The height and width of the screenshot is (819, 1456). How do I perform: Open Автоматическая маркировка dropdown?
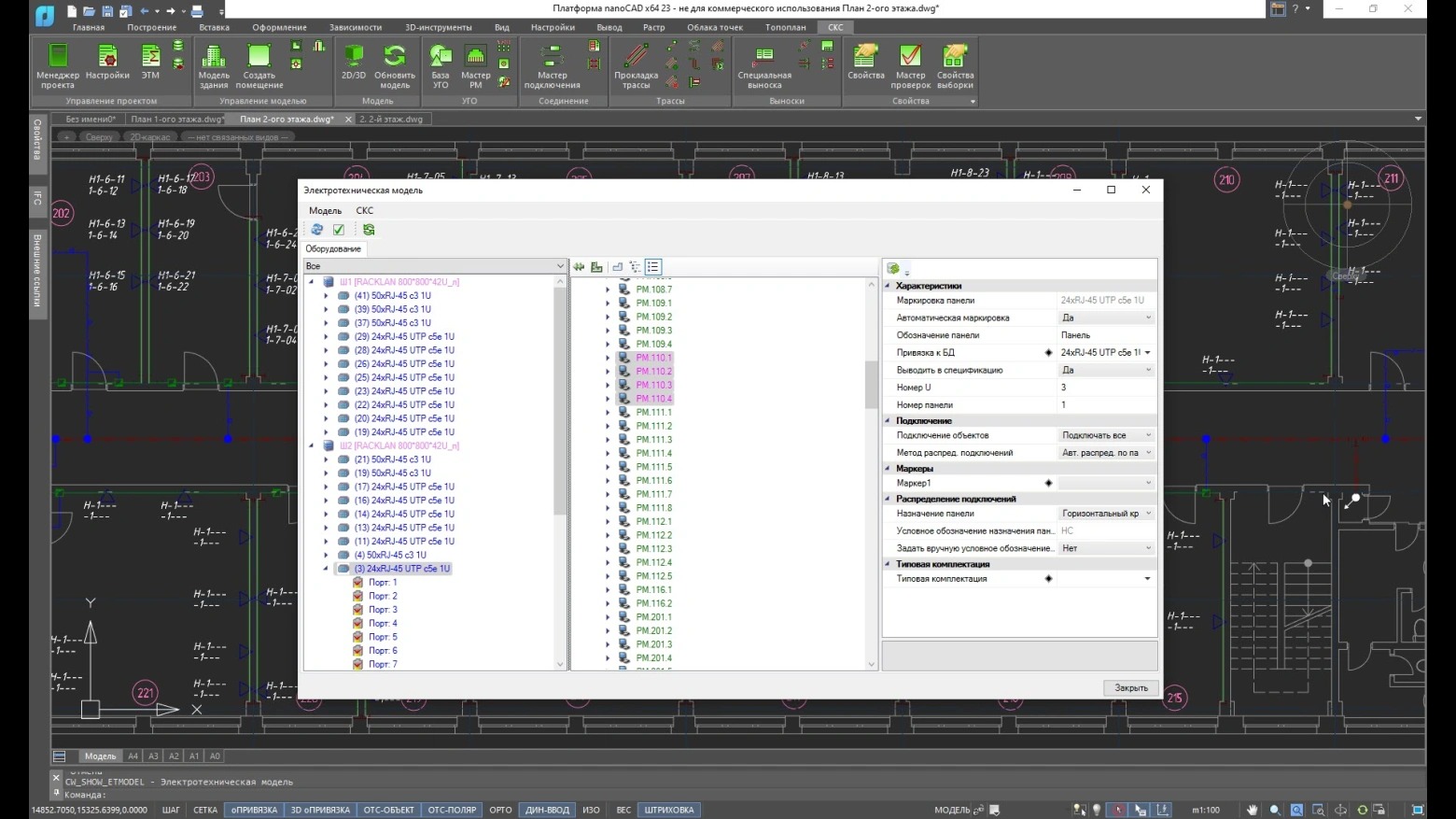coord(1147,318)
